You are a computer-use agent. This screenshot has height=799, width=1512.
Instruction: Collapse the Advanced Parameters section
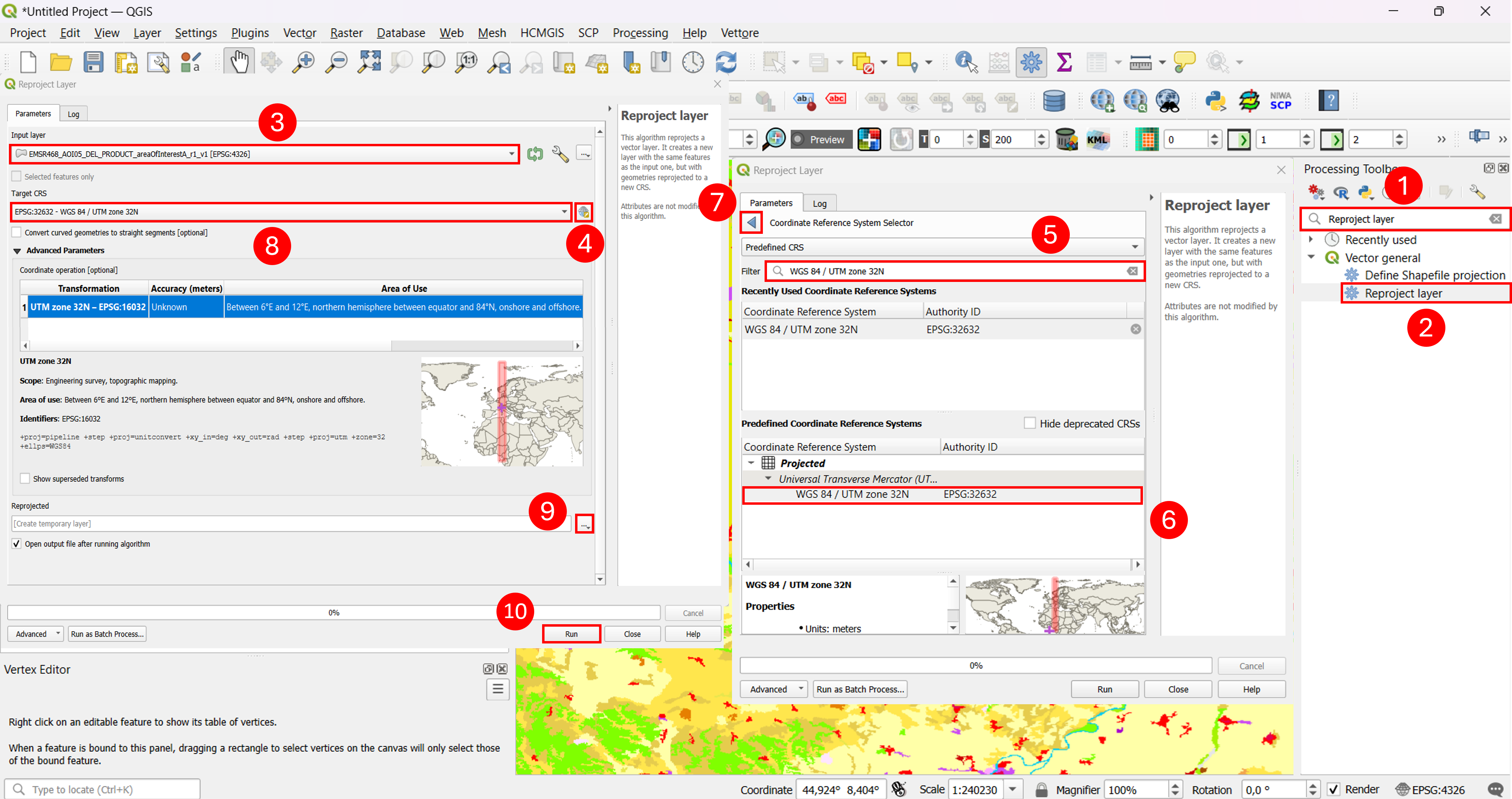(x=17, y=251)
